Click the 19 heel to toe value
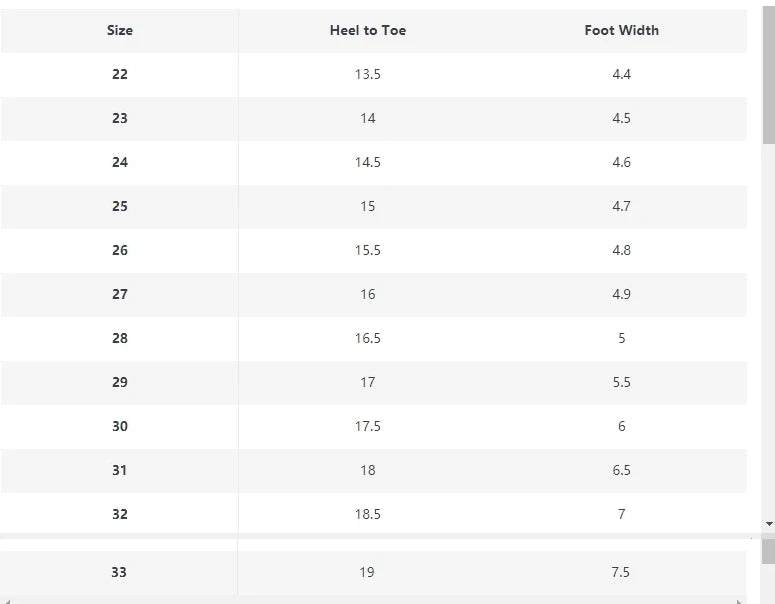775x604 pixels. pos(367,572)
